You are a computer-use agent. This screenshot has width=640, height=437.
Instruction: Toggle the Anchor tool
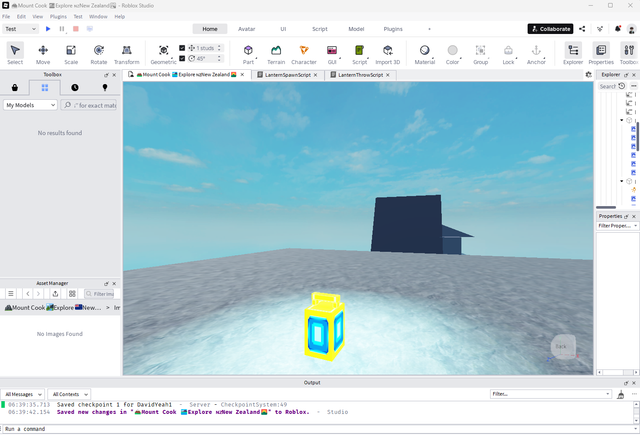tap(536, 53)
